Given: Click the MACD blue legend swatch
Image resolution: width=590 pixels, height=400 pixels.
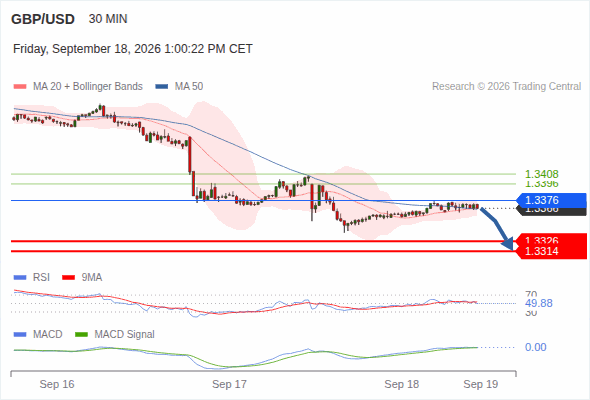Looking at the screenshot, I should [20, 335].
